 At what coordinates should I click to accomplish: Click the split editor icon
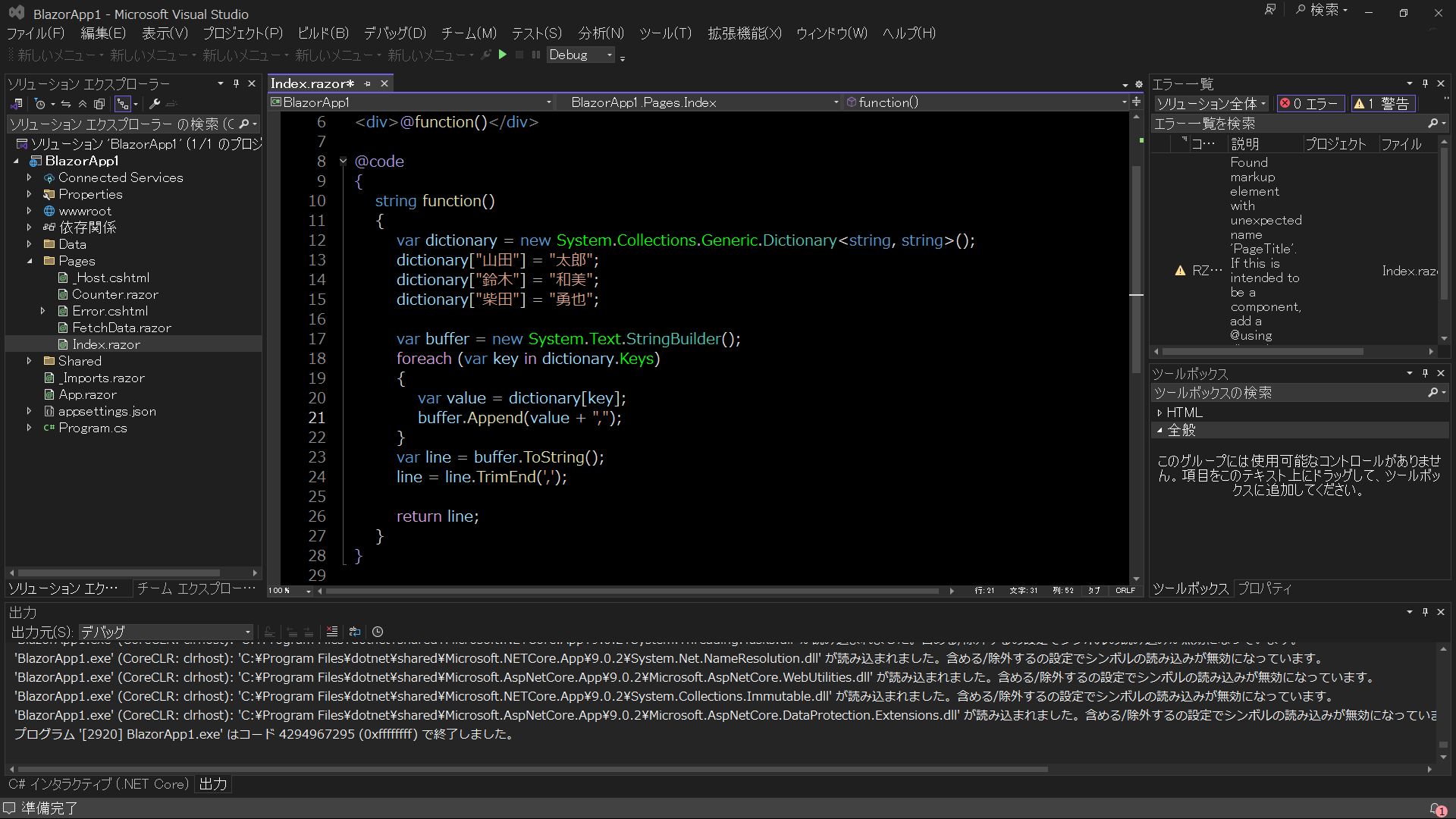coord(1136,102)
